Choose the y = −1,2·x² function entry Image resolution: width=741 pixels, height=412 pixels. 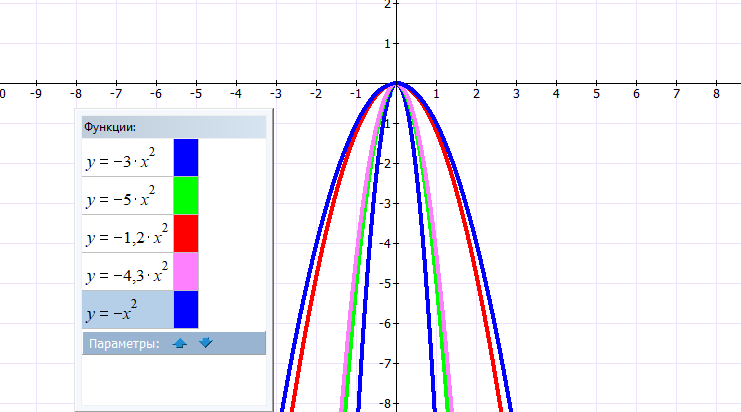pos(126,234)
